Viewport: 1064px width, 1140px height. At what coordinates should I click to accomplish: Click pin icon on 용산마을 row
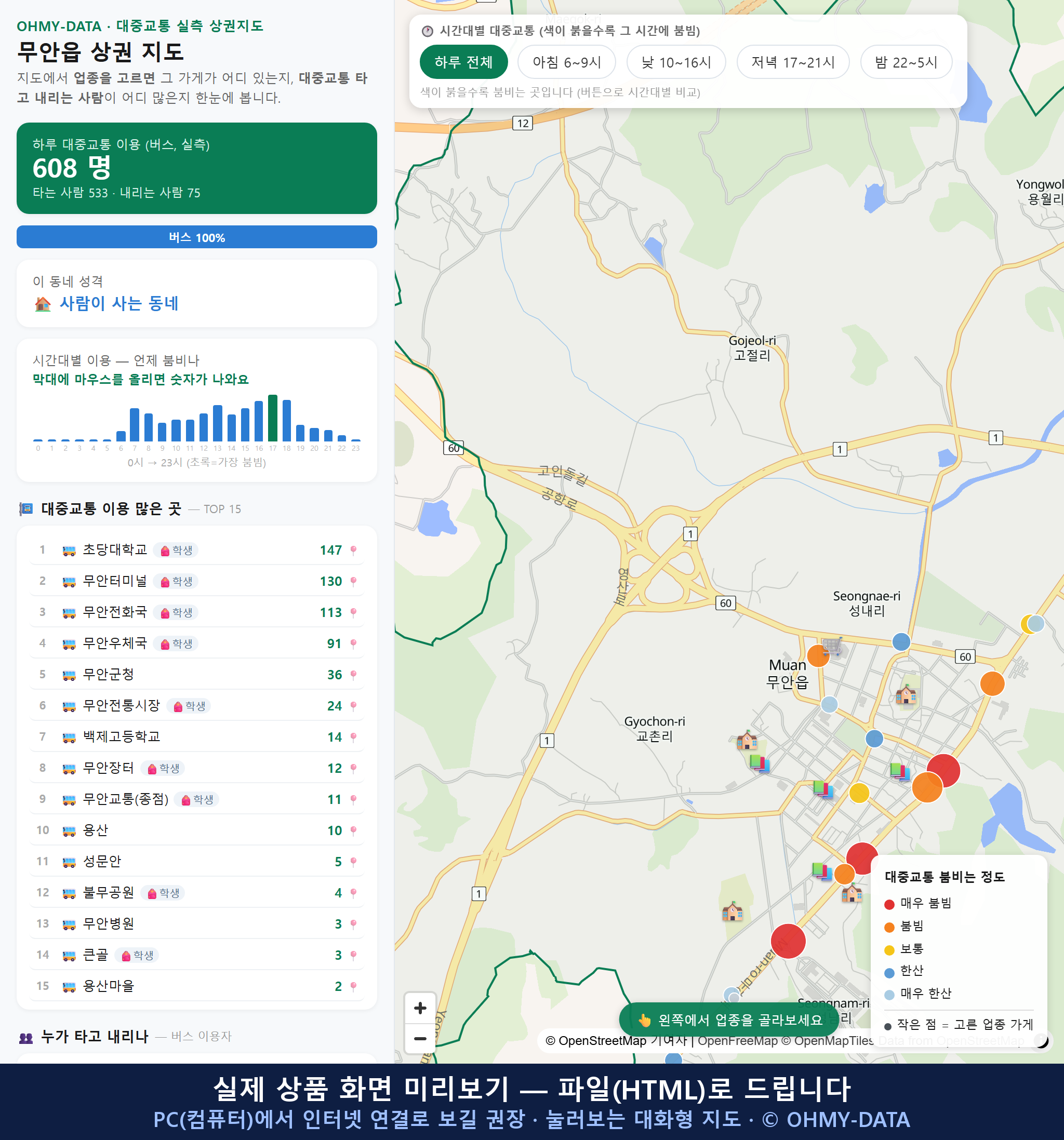pyautogui.click(x=353, y=986)
